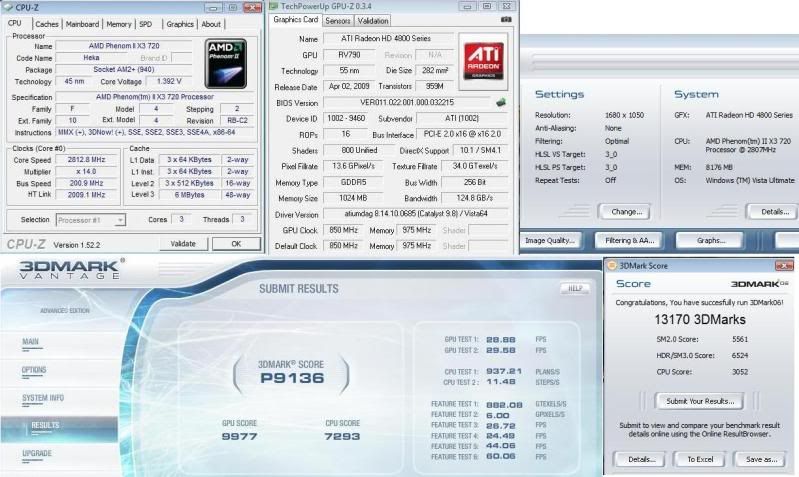Screen dimensions: 799x477
Task: Open the Mainboard tab in CPU-Z
Action: (x=82, y=24)
